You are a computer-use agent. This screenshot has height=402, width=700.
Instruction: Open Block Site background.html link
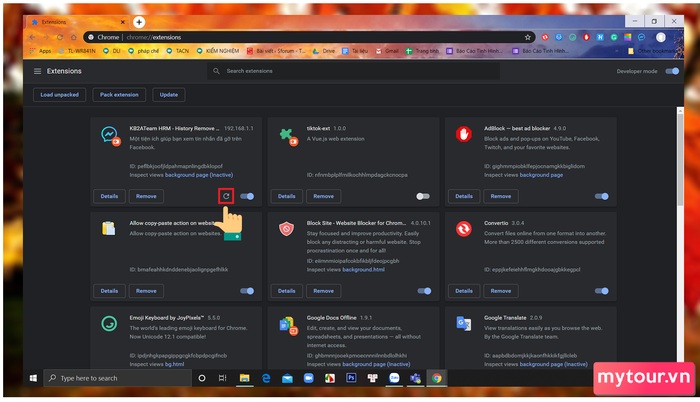[x=363, y=270]
